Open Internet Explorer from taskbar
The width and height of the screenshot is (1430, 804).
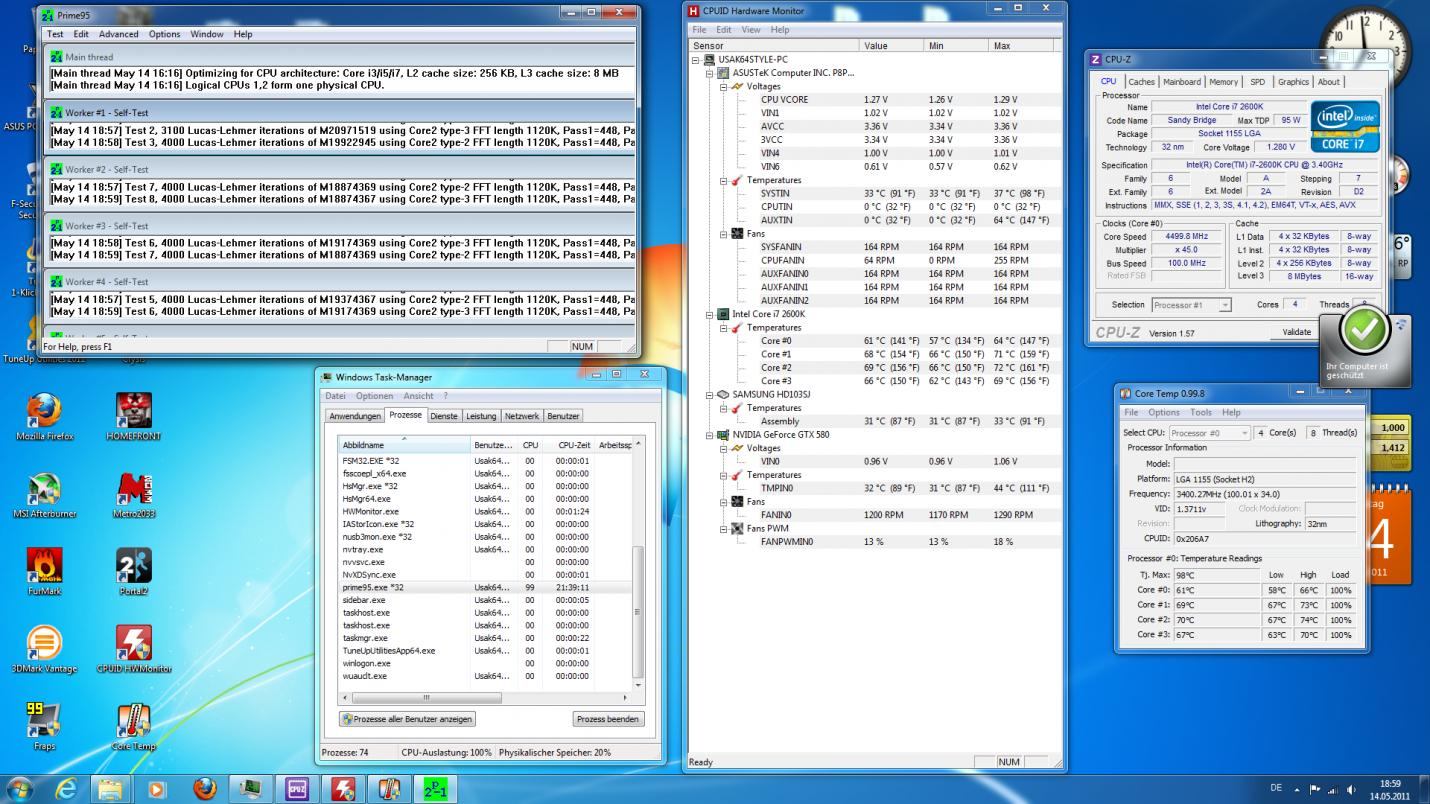(66, 789)
